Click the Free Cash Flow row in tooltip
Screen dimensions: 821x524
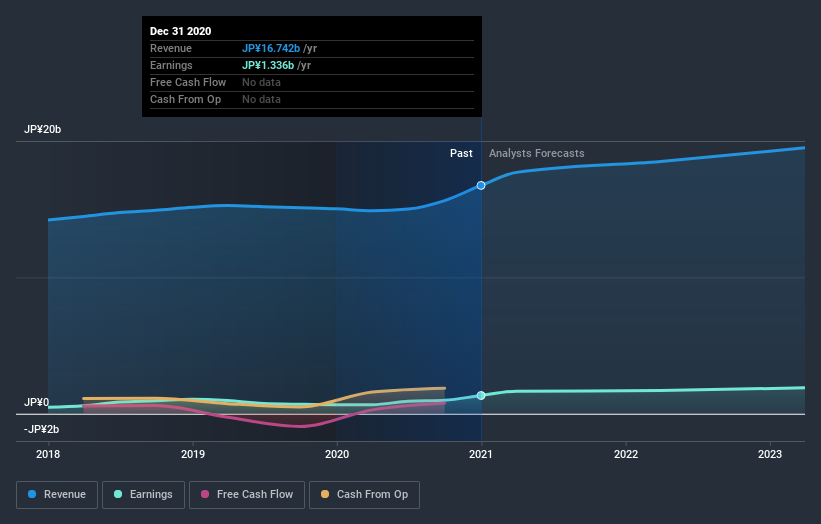312,83
